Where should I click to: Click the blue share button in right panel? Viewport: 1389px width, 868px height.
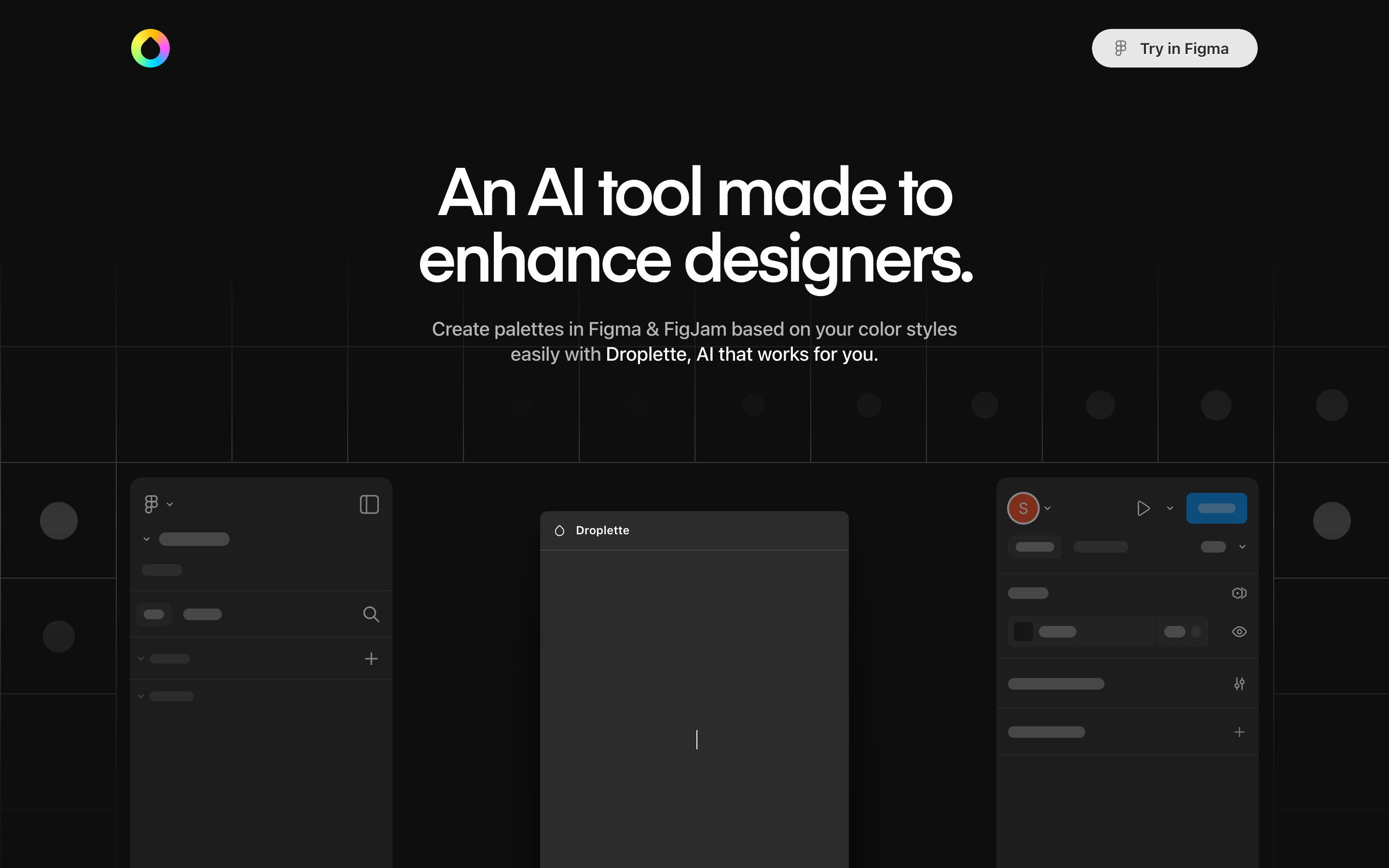[1216, 508]
